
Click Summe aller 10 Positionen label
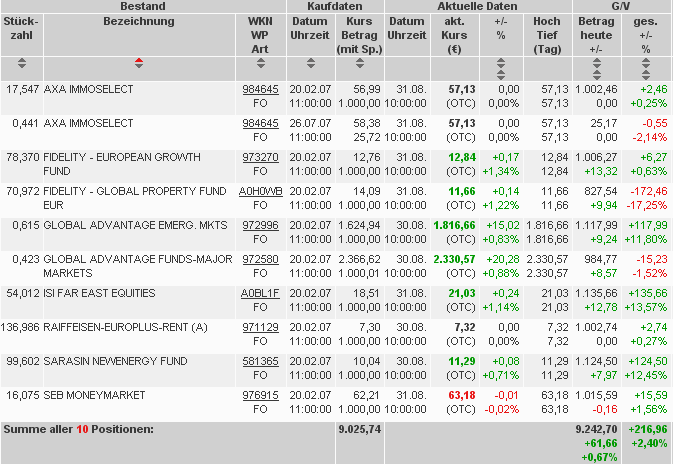(x=79, y=429)
